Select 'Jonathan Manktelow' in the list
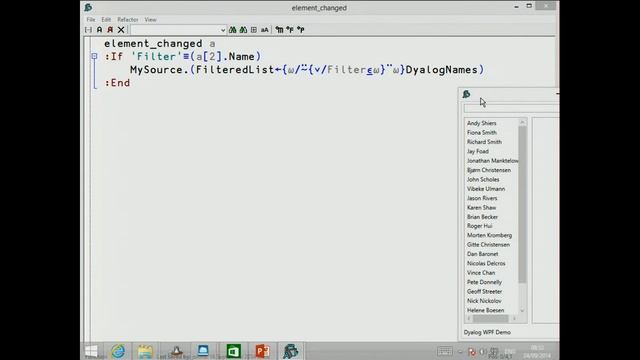640x360 pixels. tap(492, 161)
